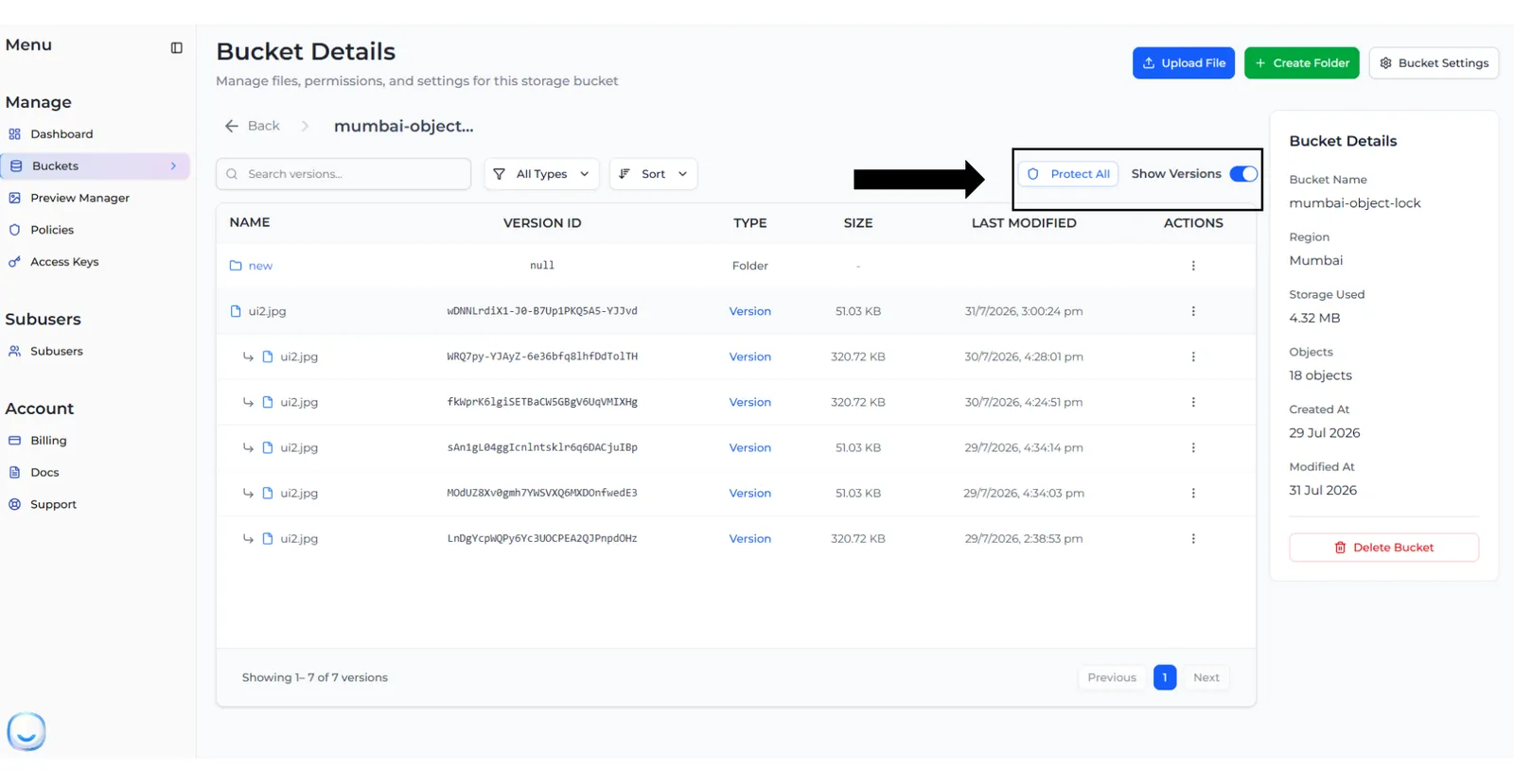The image size is (1514, 784).
Task: Open the All Types filter dropdown
Action: [541, 174]
